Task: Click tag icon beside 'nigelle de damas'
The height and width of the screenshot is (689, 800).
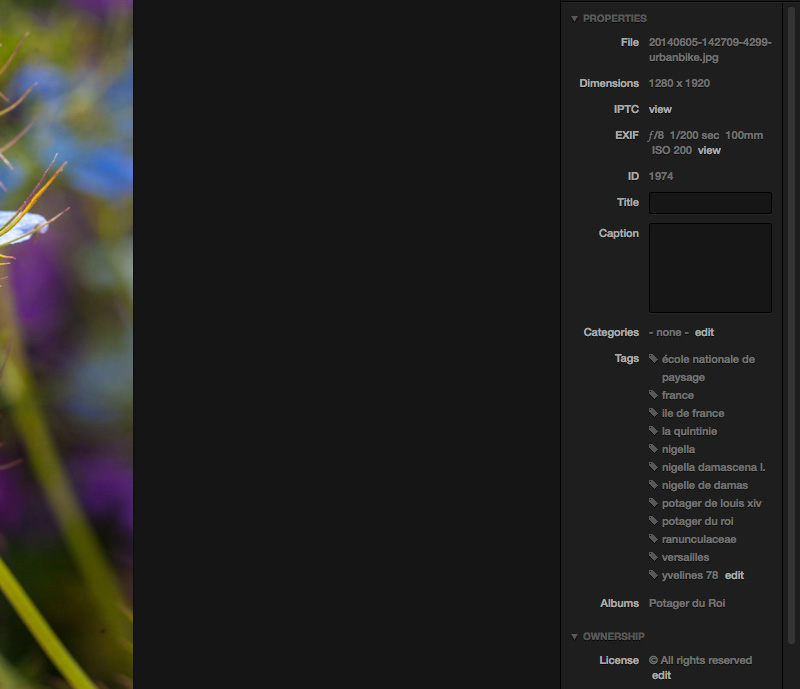Action: coord(653,484)
